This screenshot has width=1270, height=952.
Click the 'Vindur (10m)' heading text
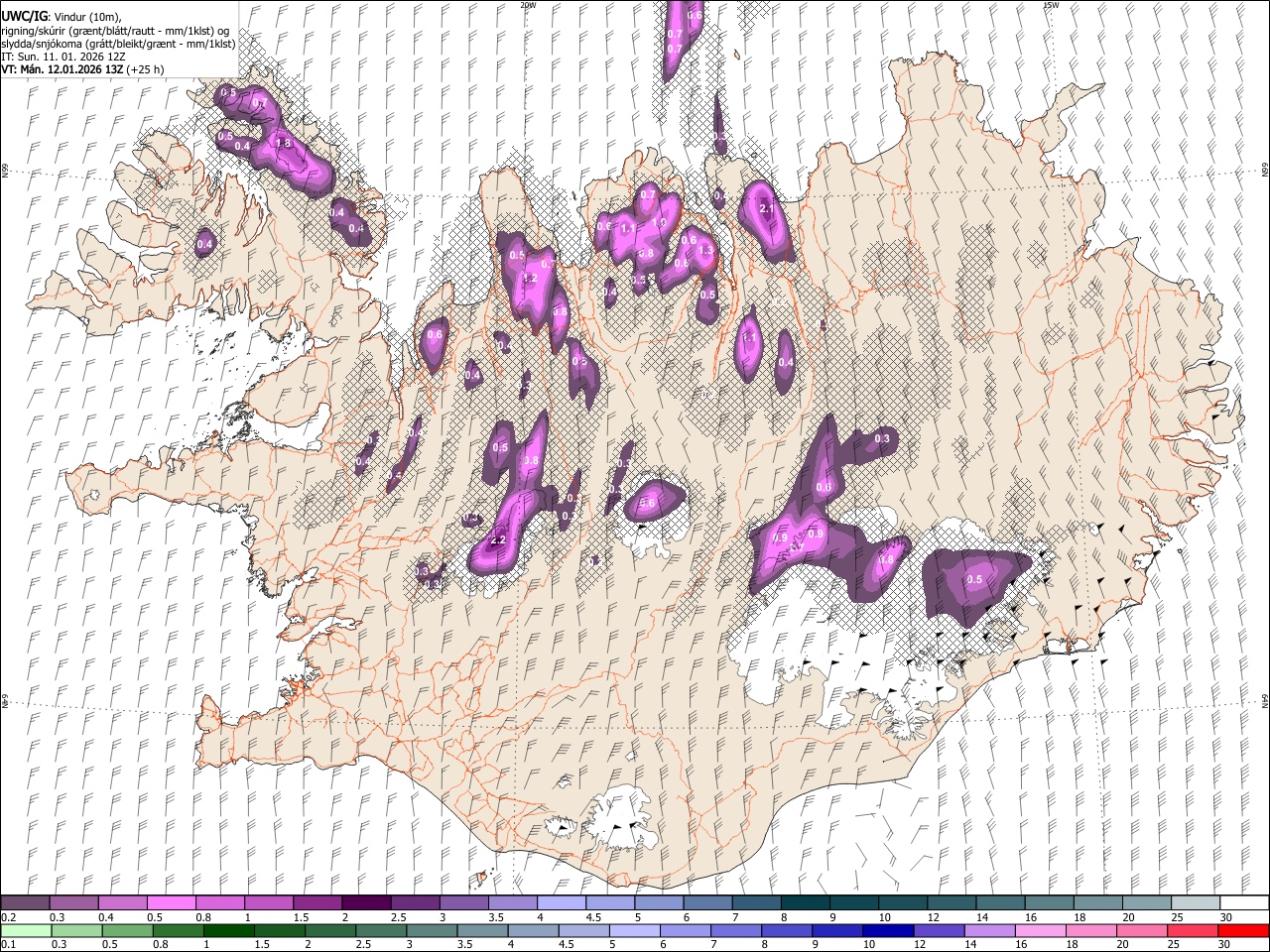tap(85, 17)
